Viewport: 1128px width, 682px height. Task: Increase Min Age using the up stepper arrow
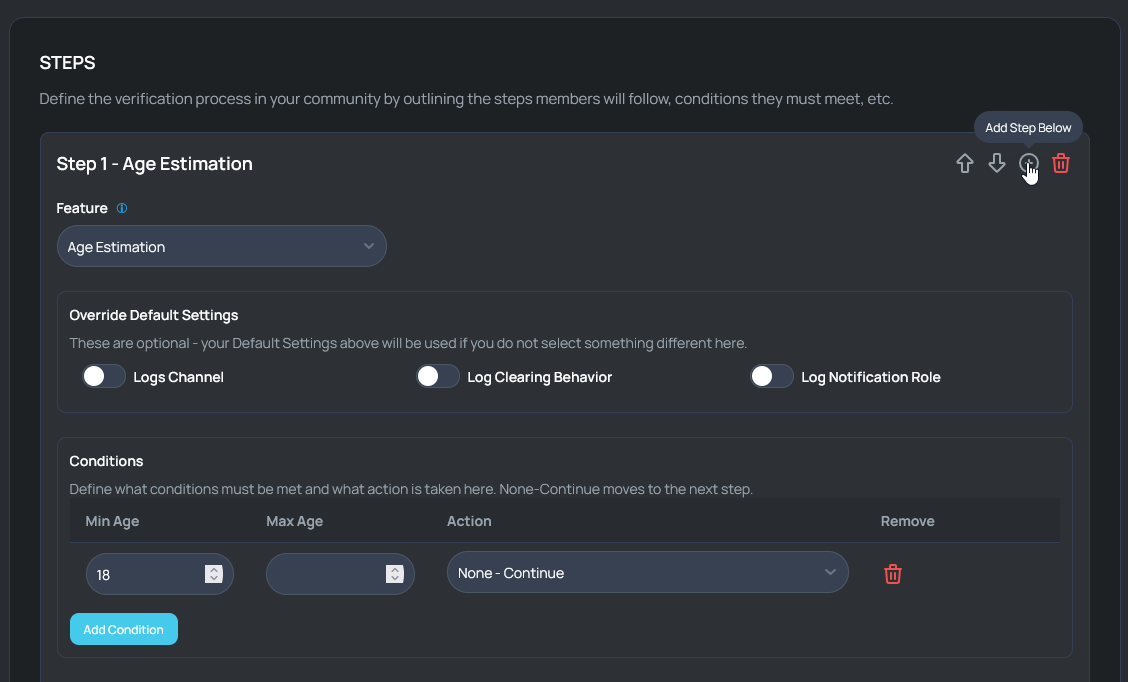click(213, 569)
